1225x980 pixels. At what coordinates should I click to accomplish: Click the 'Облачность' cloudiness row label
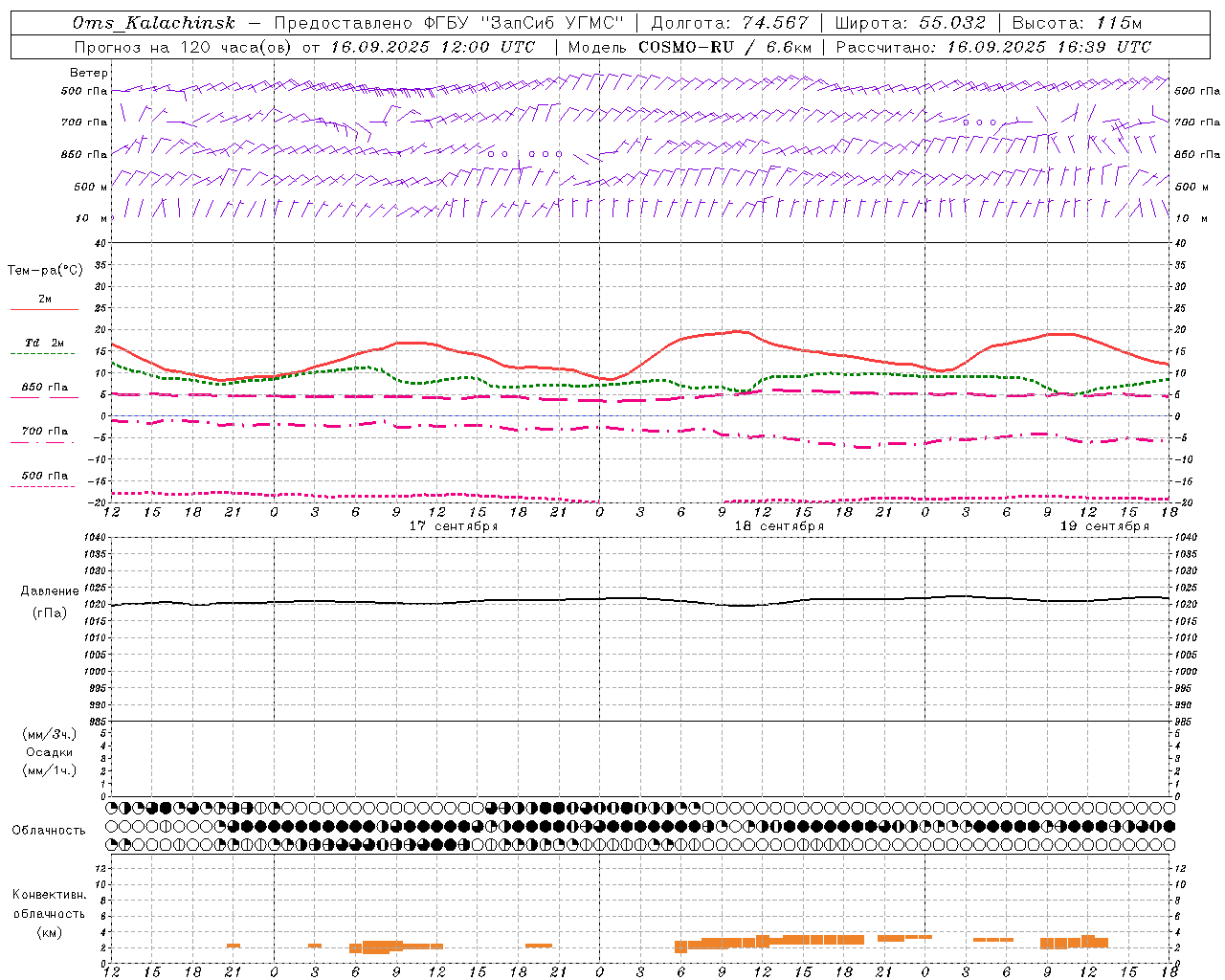pos(49,831)
